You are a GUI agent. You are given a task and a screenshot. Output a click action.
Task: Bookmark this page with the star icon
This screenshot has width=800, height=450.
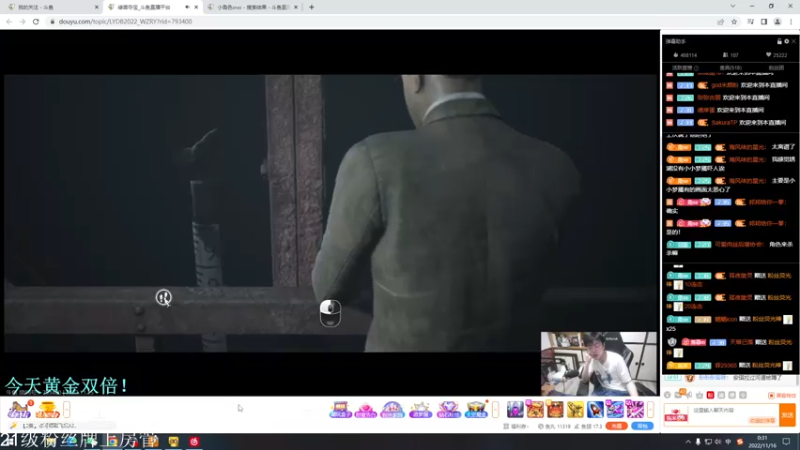[734, 21]
